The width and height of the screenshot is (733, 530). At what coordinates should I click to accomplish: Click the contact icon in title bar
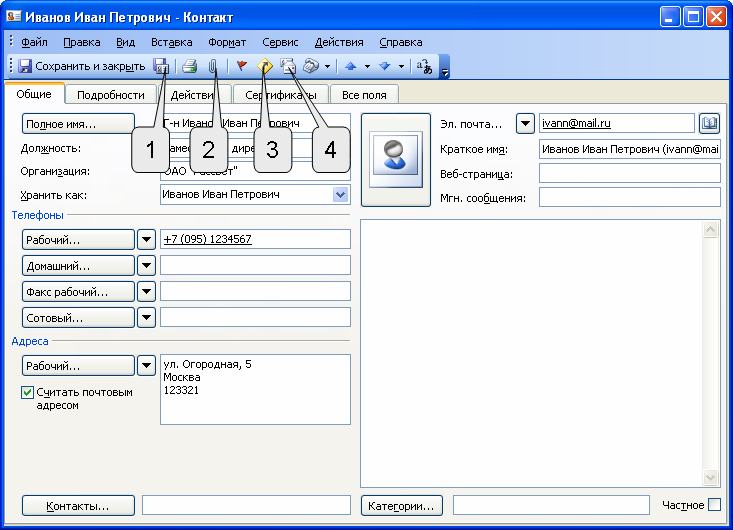(x=14, y=17)
